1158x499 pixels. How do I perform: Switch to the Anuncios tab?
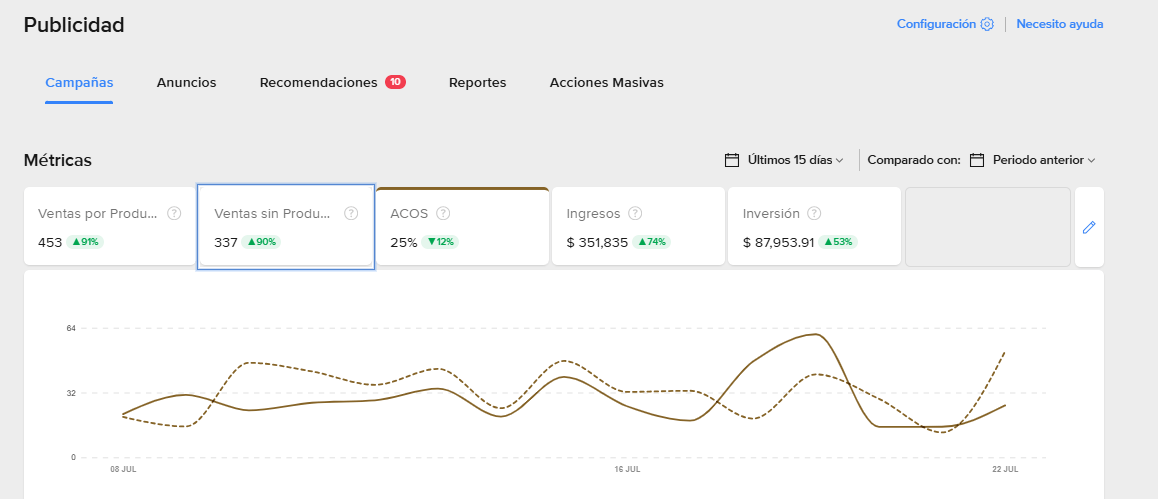coord(186,83)
